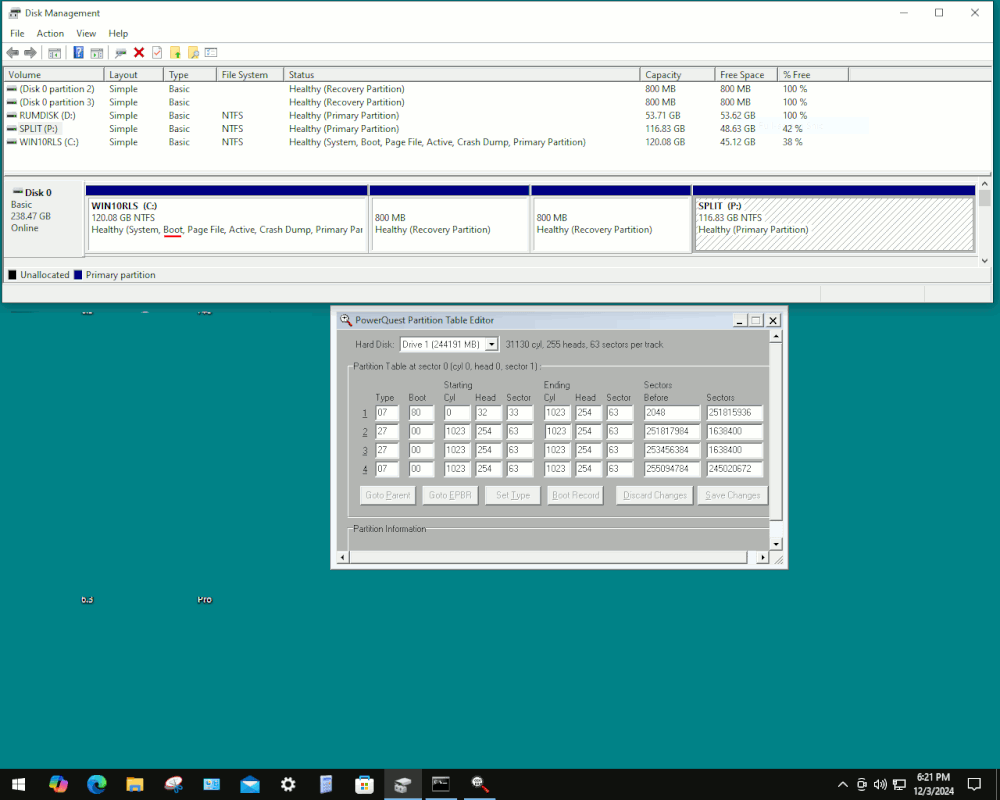Image resolution: width=1000 pixels, height=800 pixels.
Task: Select the first 800 MB recovery partition block
Action: [449, 219]
